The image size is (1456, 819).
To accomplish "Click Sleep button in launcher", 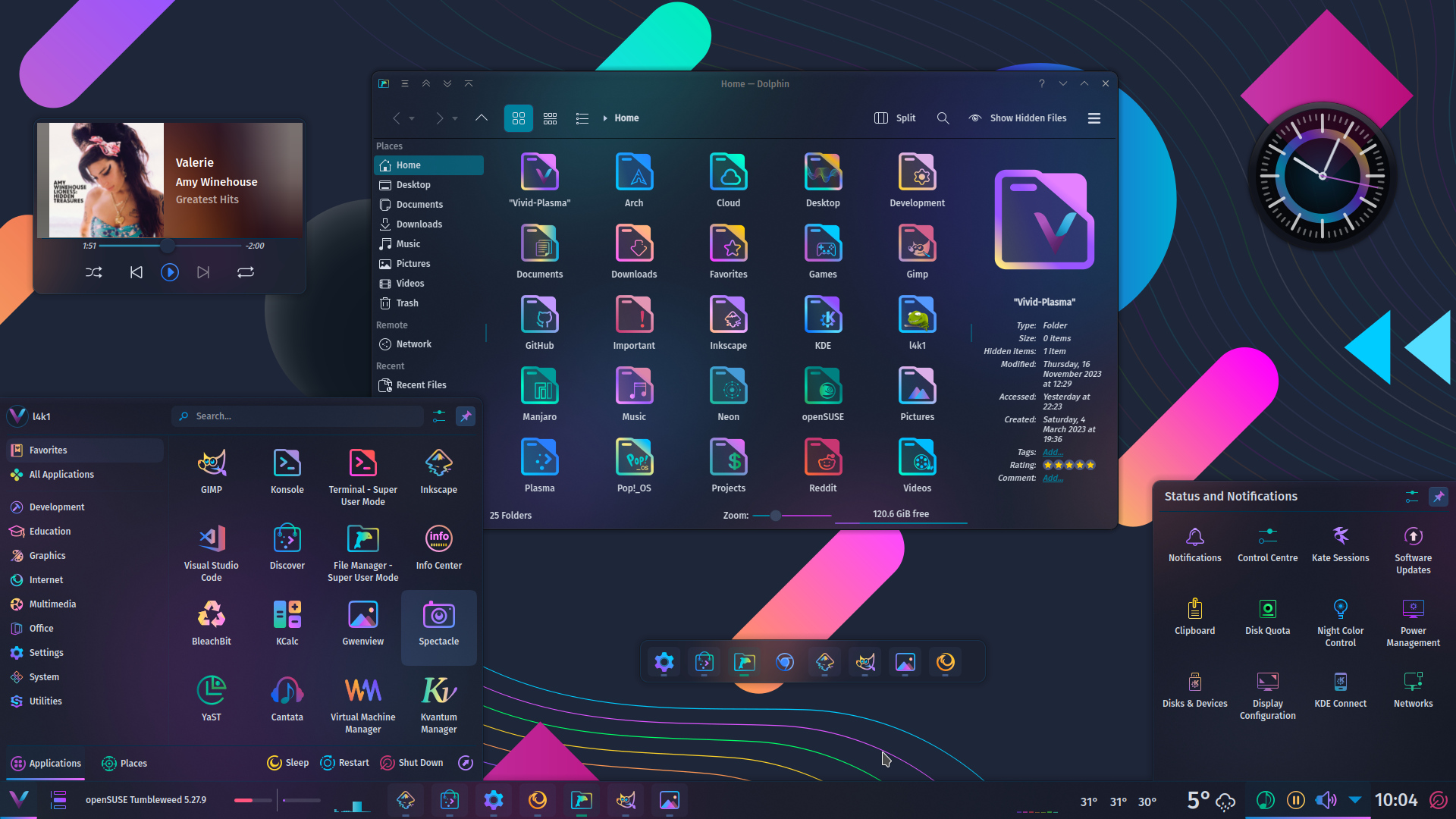I will (x=288, y=763).
